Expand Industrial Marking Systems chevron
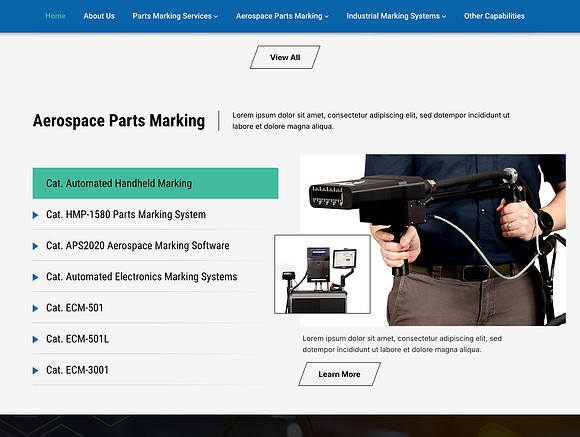 point(444,17)
